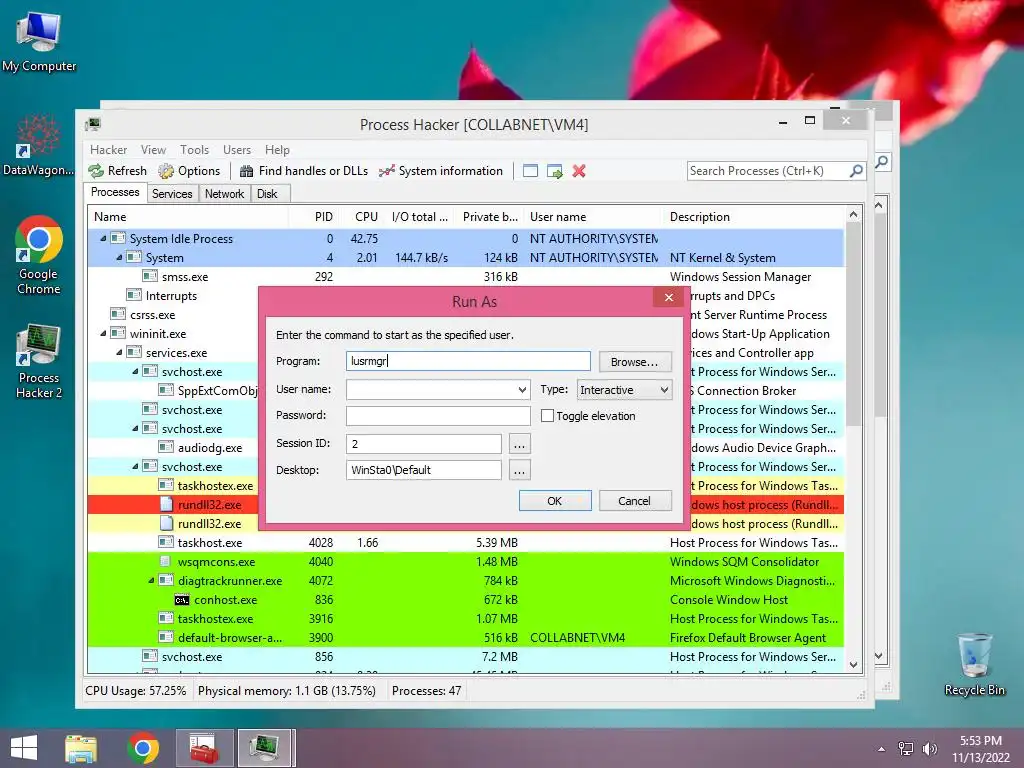Click Process Hacker taskbar button
This screenshot has height=768, width=1024.
tap(265, 748)
